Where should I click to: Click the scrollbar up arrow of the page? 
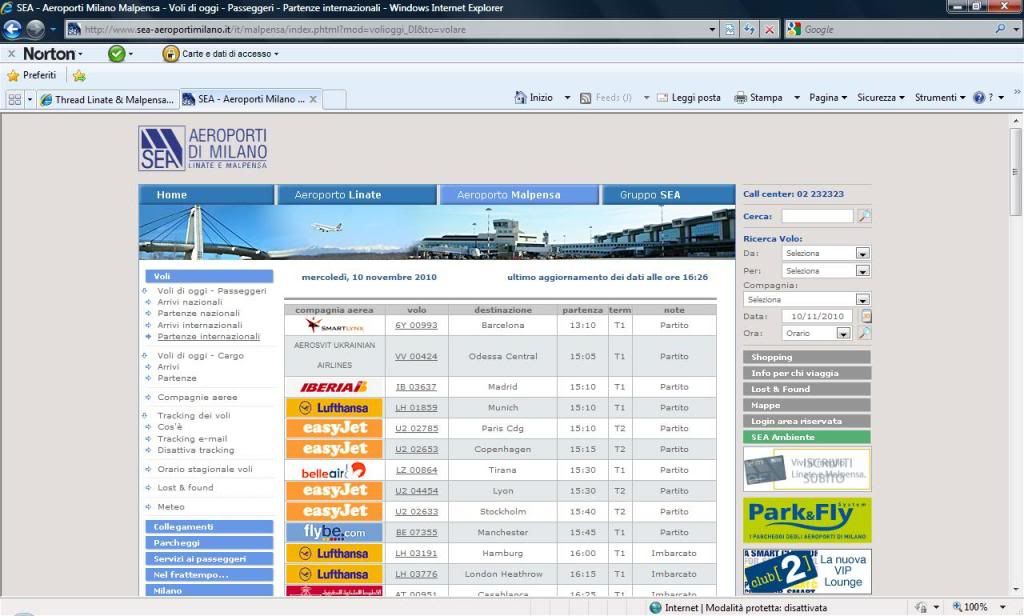tap(1016, 121)
